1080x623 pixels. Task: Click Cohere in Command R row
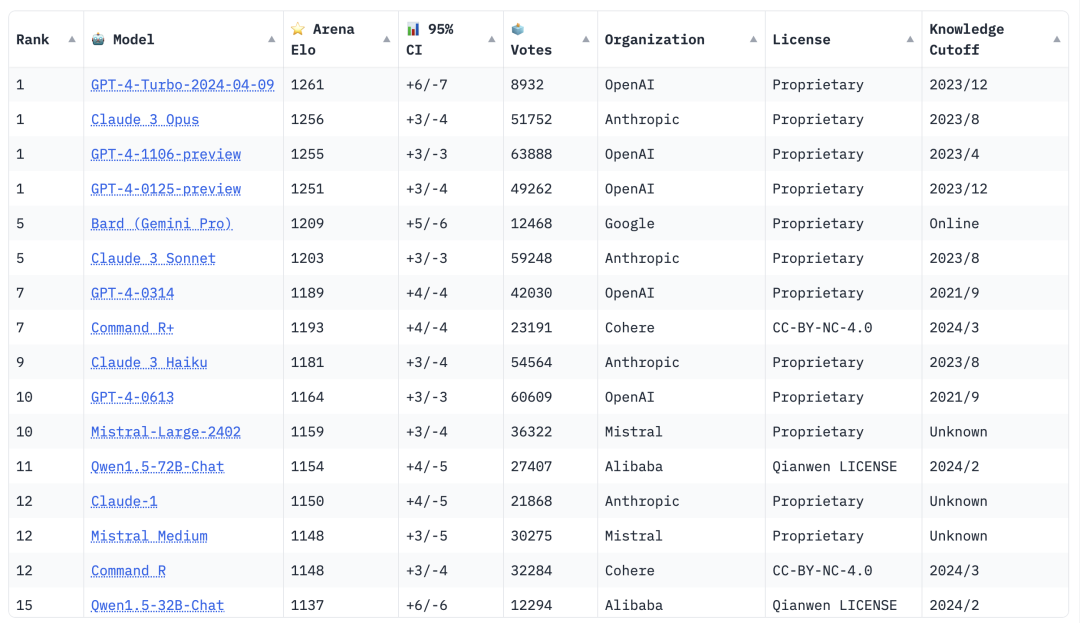tap(630, 571)
